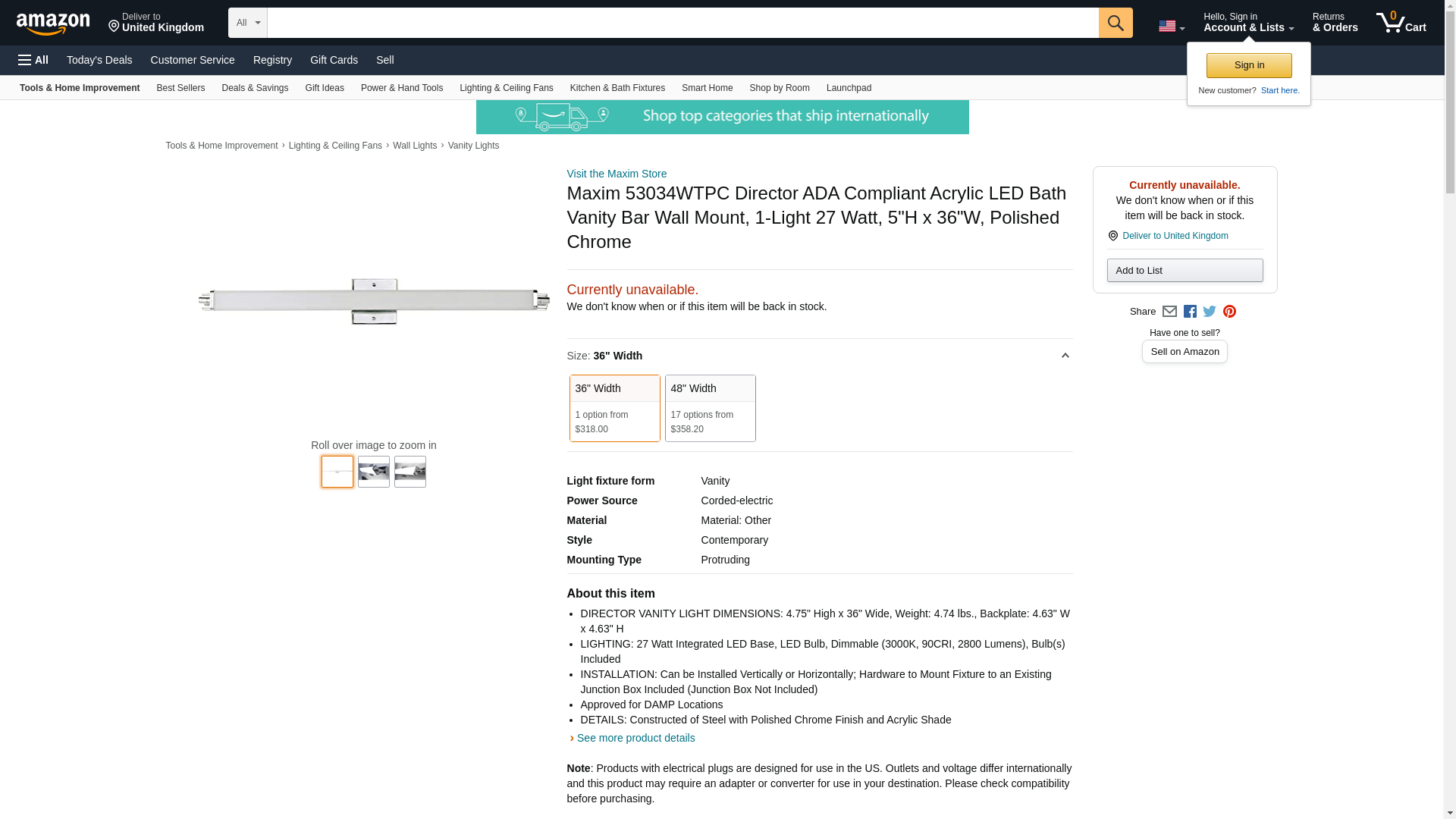Image resolution: width=1456 pixels, height=819 pixels.
Task: Select the 48" Width size option
Action: point(710,408)
